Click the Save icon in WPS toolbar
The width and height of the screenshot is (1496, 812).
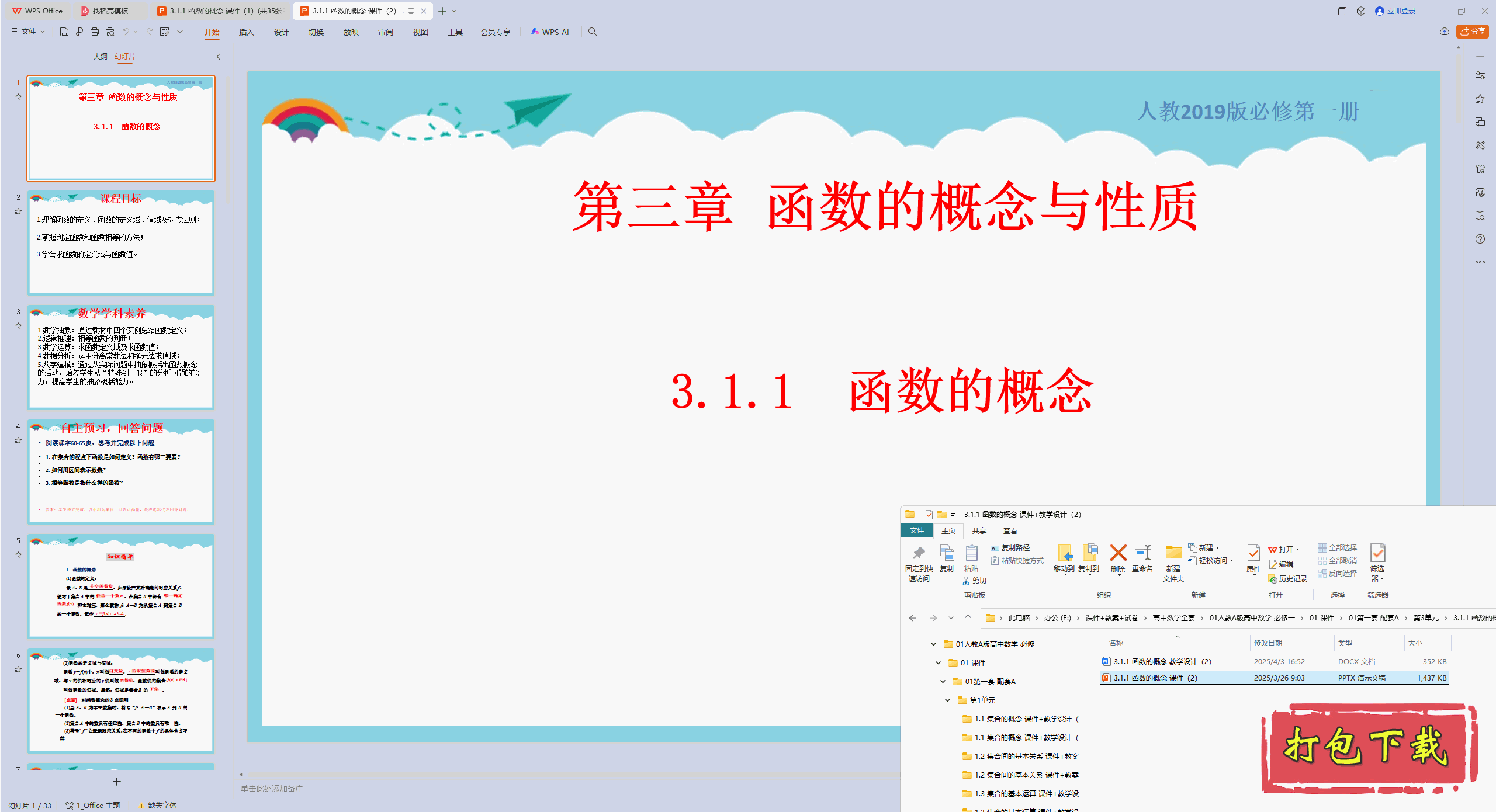coord(64,32)
